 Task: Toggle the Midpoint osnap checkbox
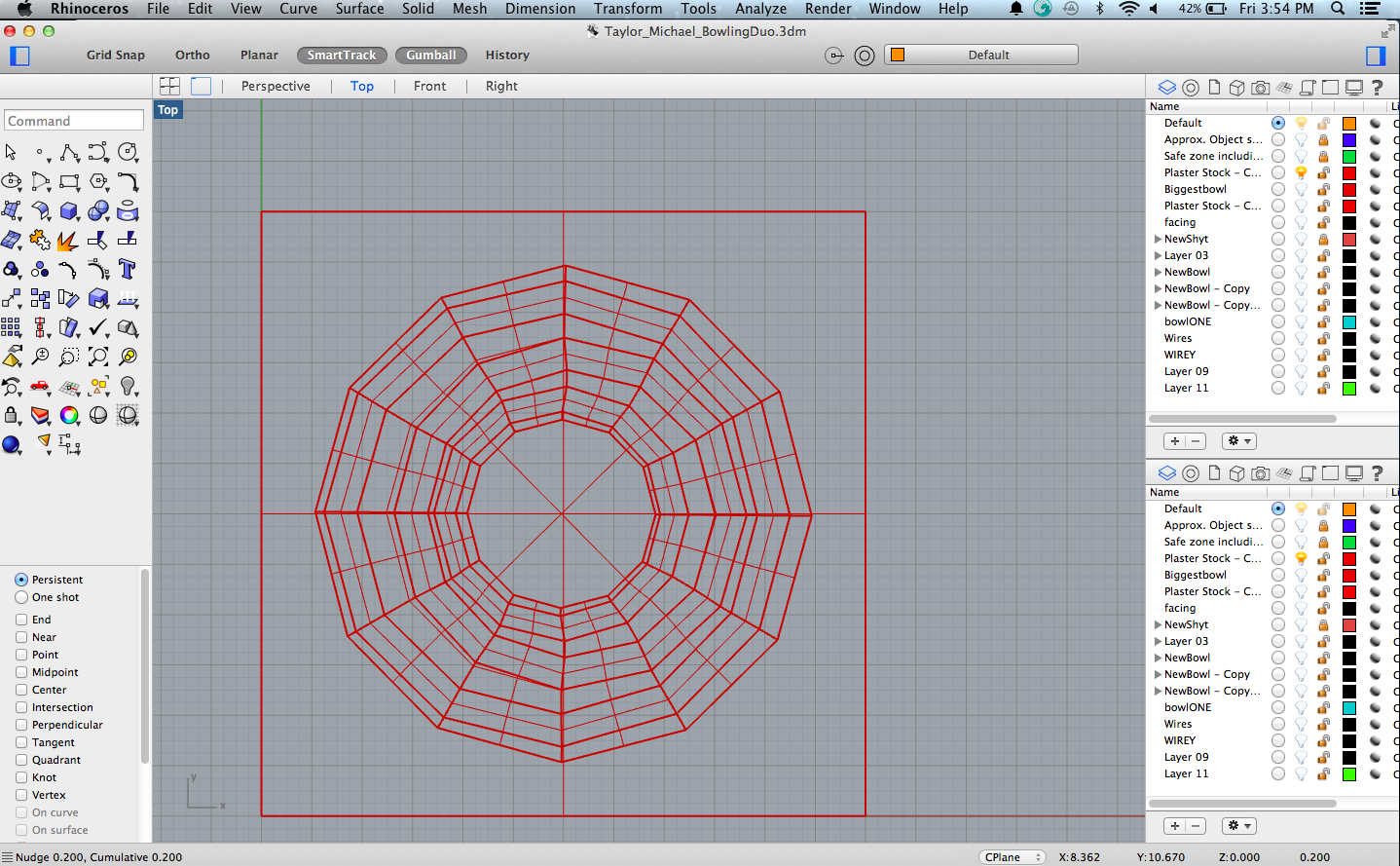[x=21, y=672]
